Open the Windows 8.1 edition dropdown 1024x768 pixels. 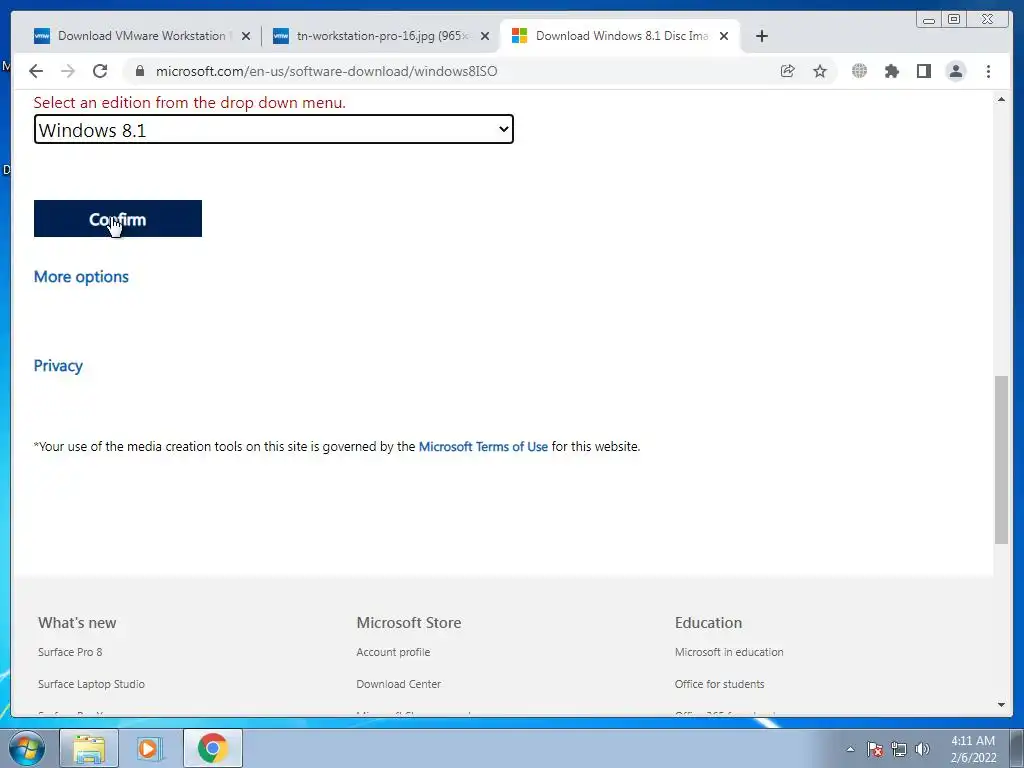[274, 129]
